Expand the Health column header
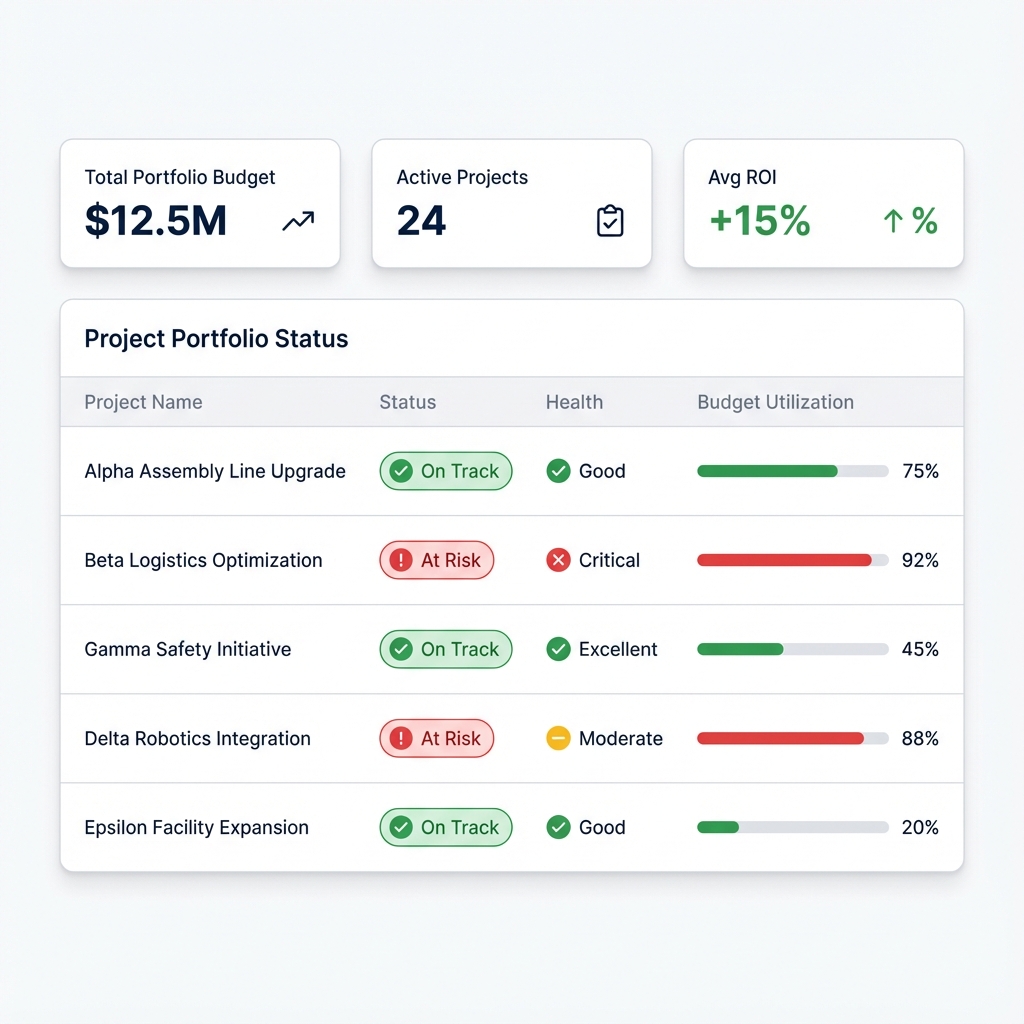Viewport: 1024px width, 1024px height. pos(574,402)
